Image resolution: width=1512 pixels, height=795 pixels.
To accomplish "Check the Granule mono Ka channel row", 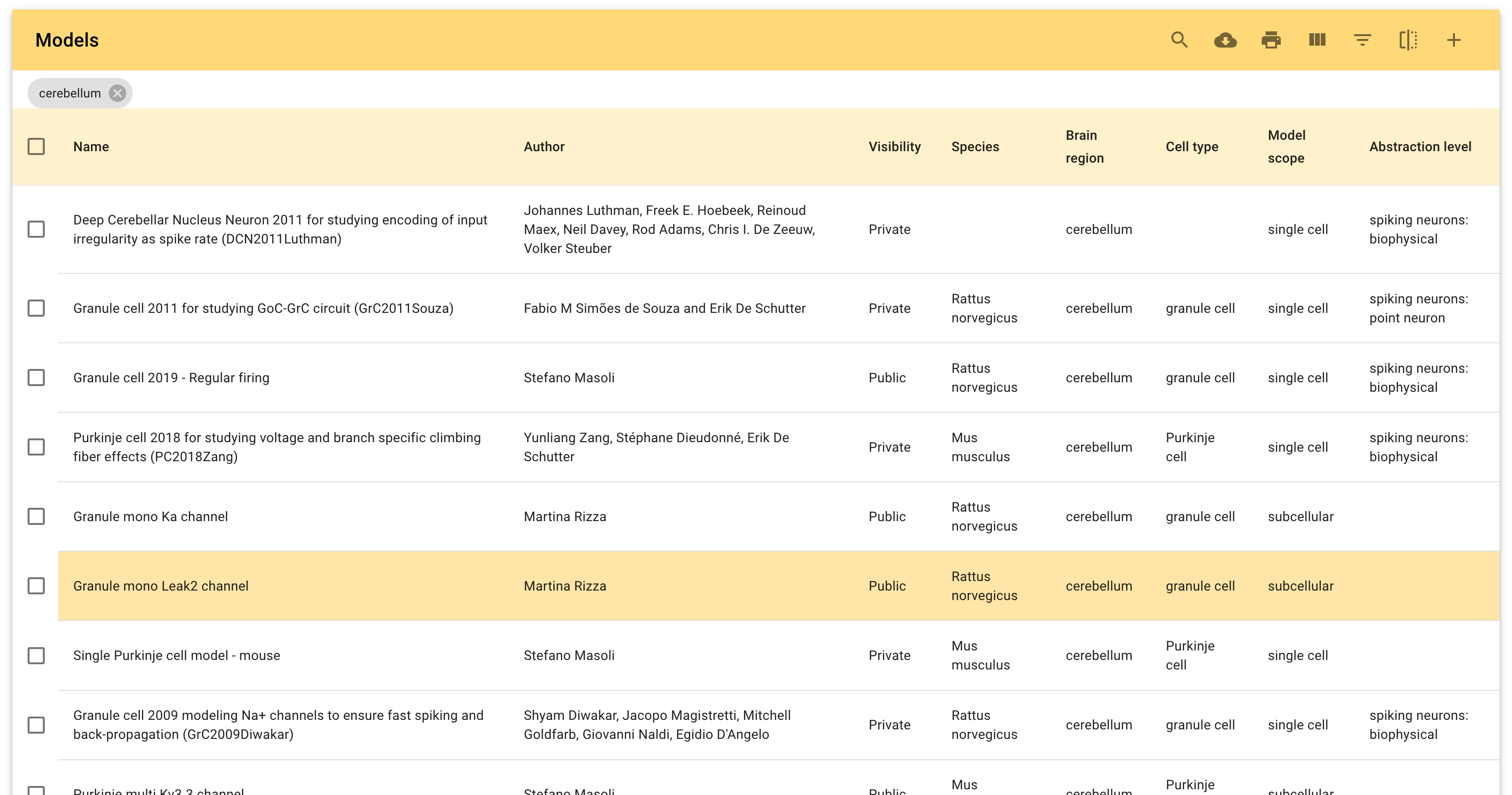I will click(36, 516).
